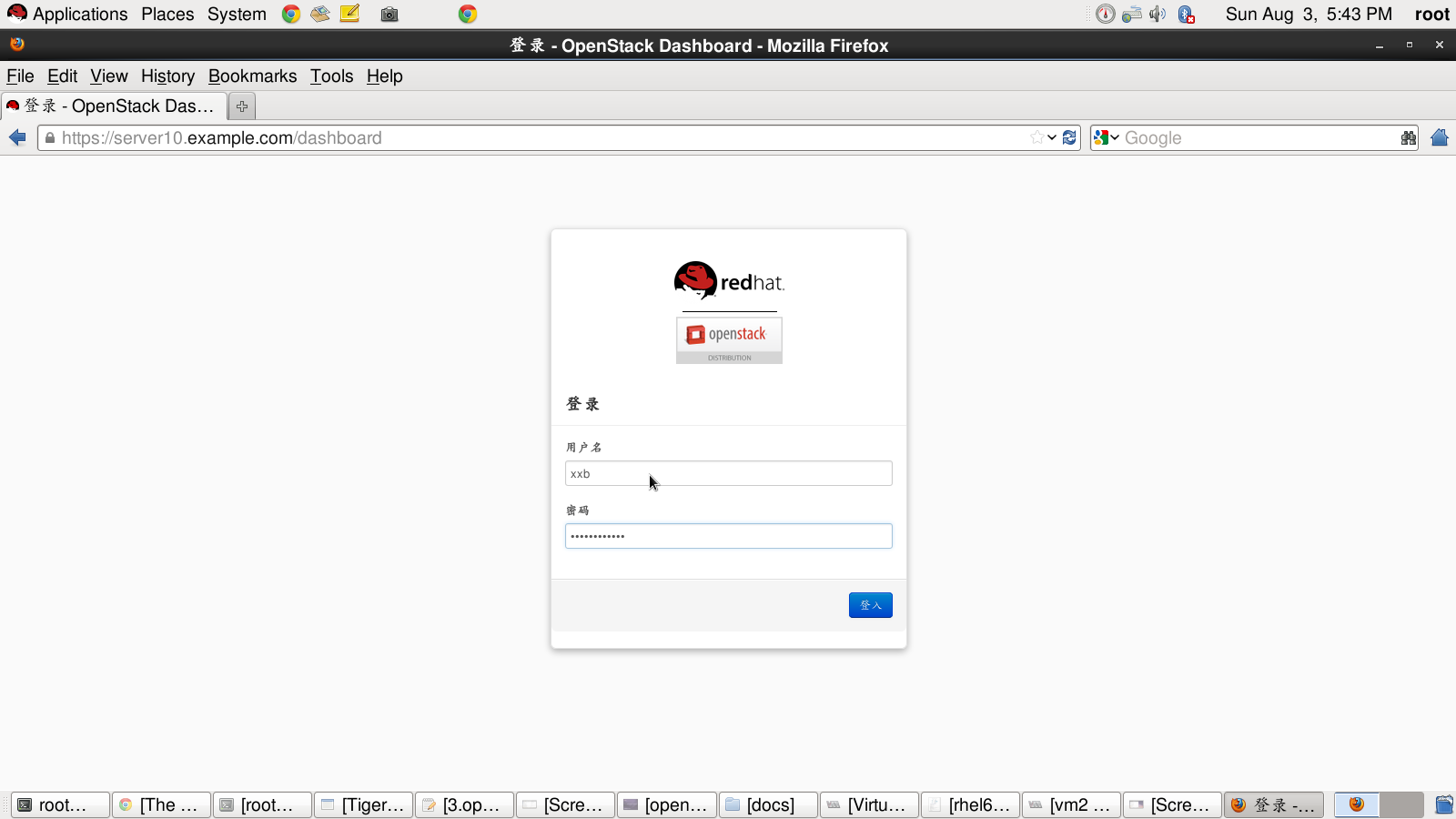Go to the Firefox home page icon
1456x819 pixels.
pyautogui.click(x=1440, y=137)
